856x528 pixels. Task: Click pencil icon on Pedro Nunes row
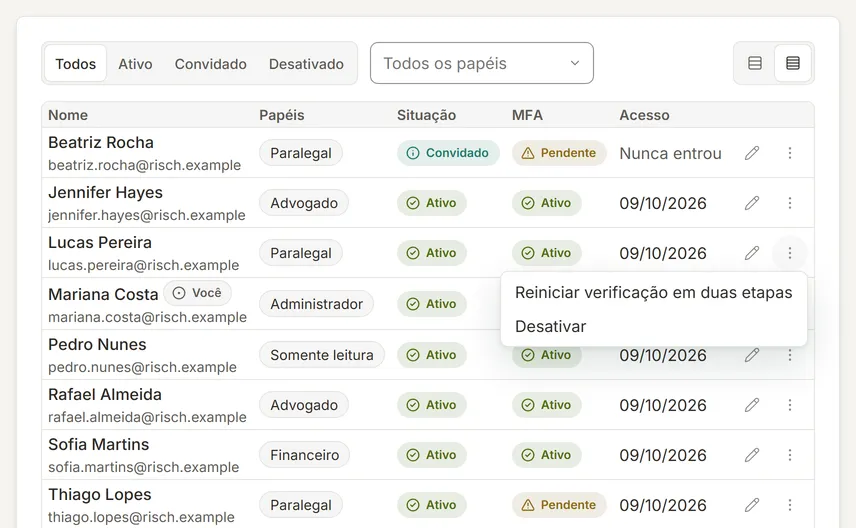pos(752,355)
